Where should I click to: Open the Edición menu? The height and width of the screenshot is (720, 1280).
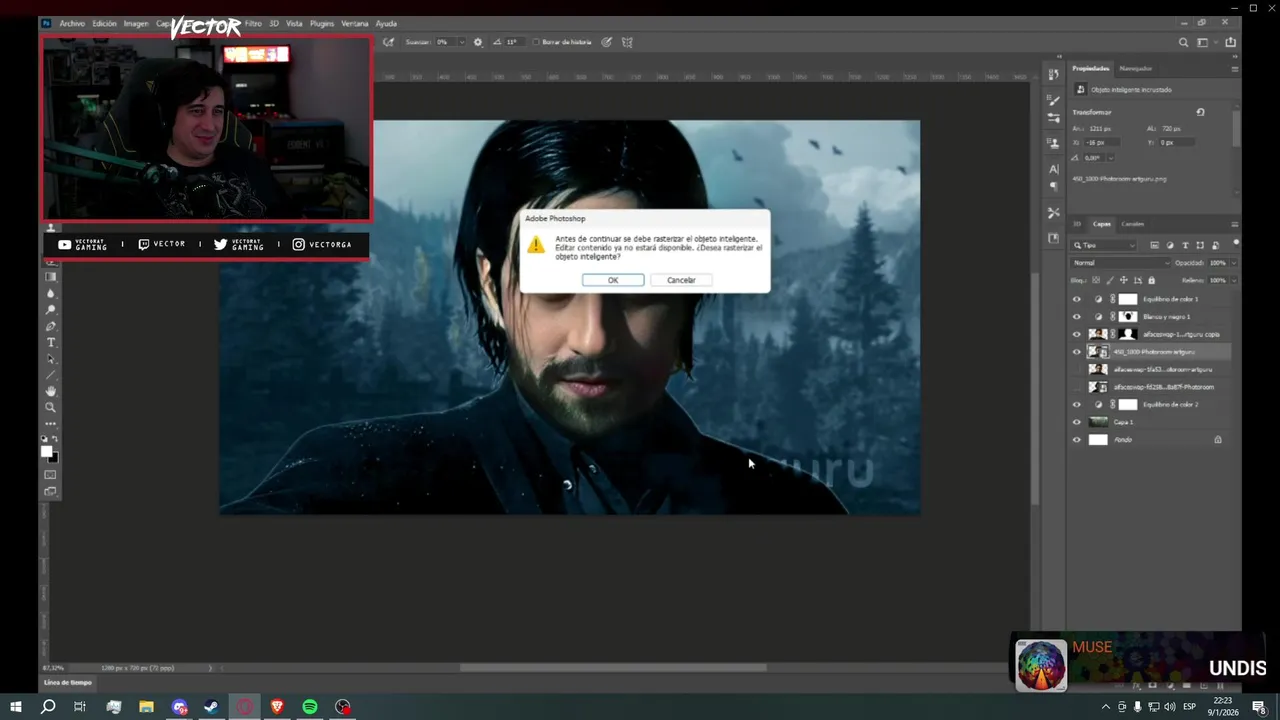(x=104, y=23)
